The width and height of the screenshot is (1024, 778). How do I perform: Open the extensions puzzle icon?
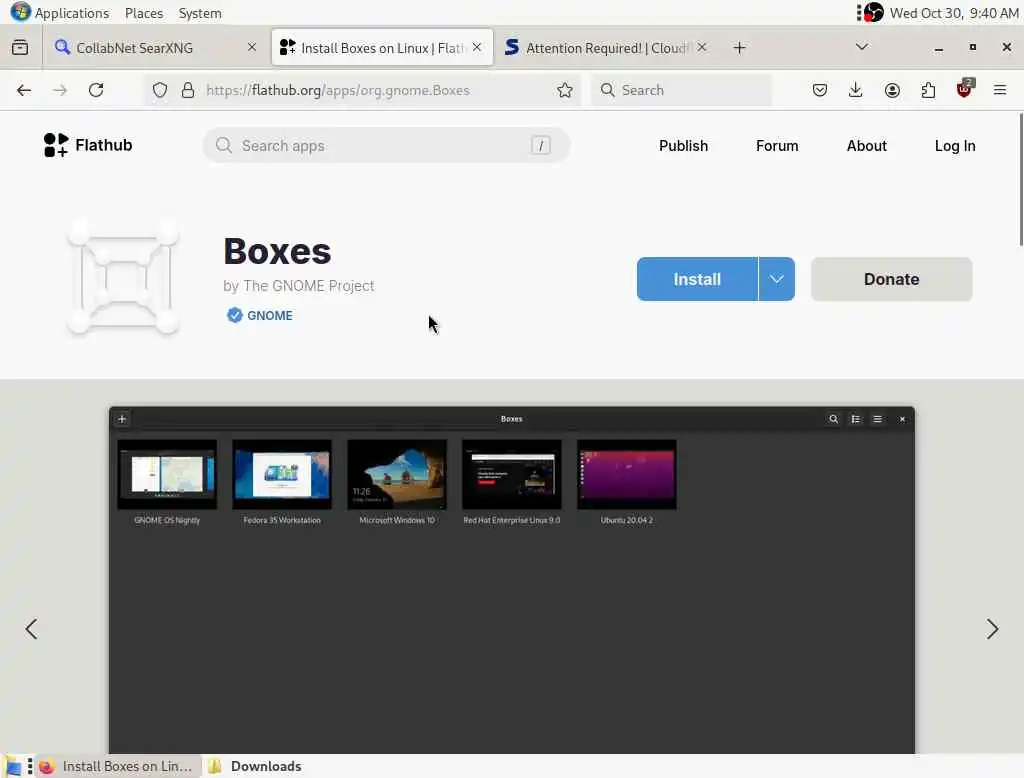[x=928, y=90]
